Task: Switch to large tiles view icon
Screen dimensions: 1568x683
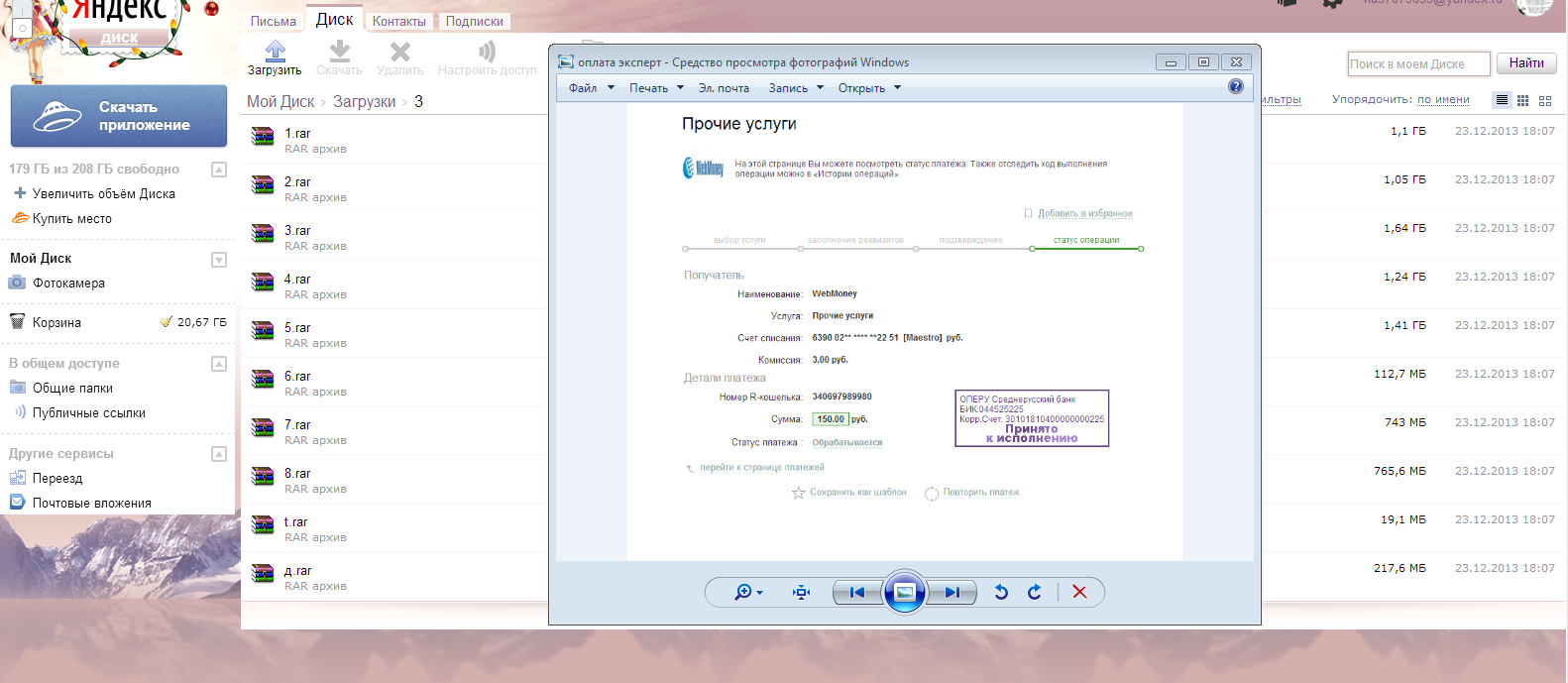Action: 1545,100
